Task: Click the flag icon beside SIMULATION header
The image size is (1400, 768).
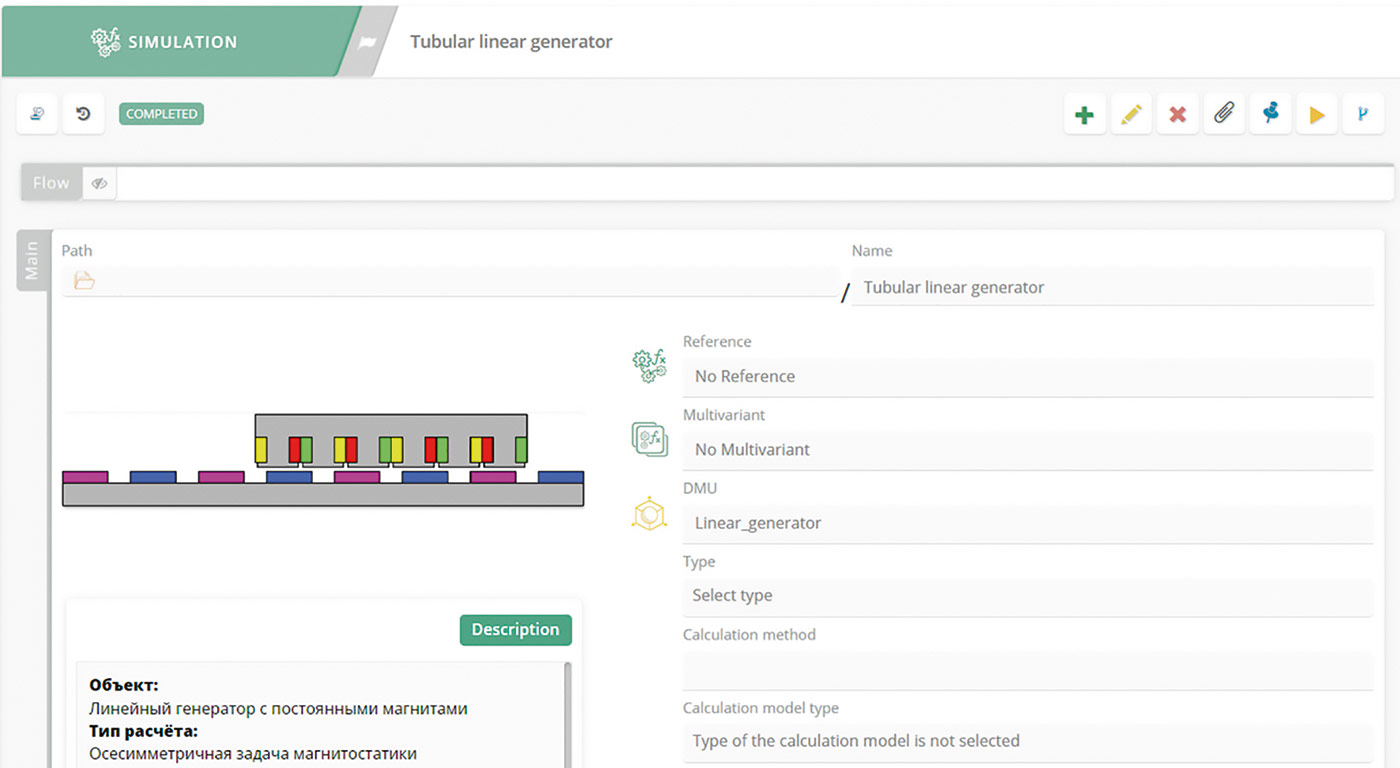Action: 367,42
